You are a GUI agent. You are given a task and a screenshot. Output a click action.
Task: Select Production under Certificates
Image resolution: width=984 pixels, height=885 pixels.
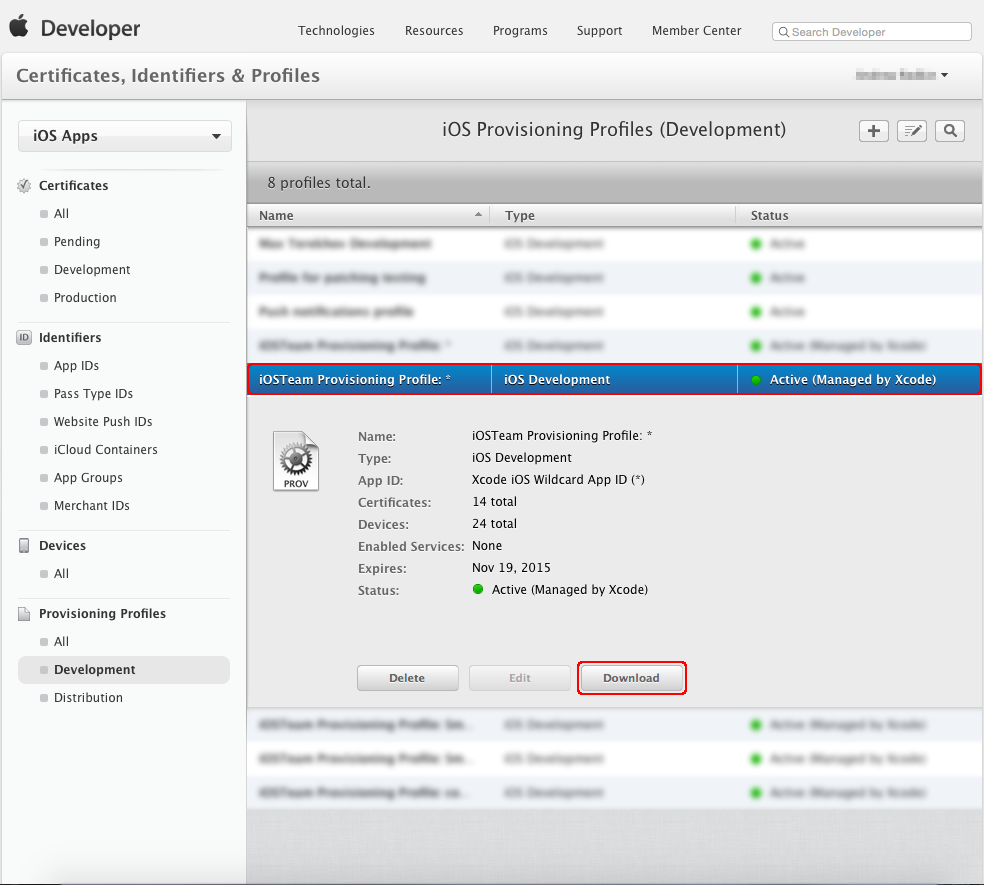(84, 297)
